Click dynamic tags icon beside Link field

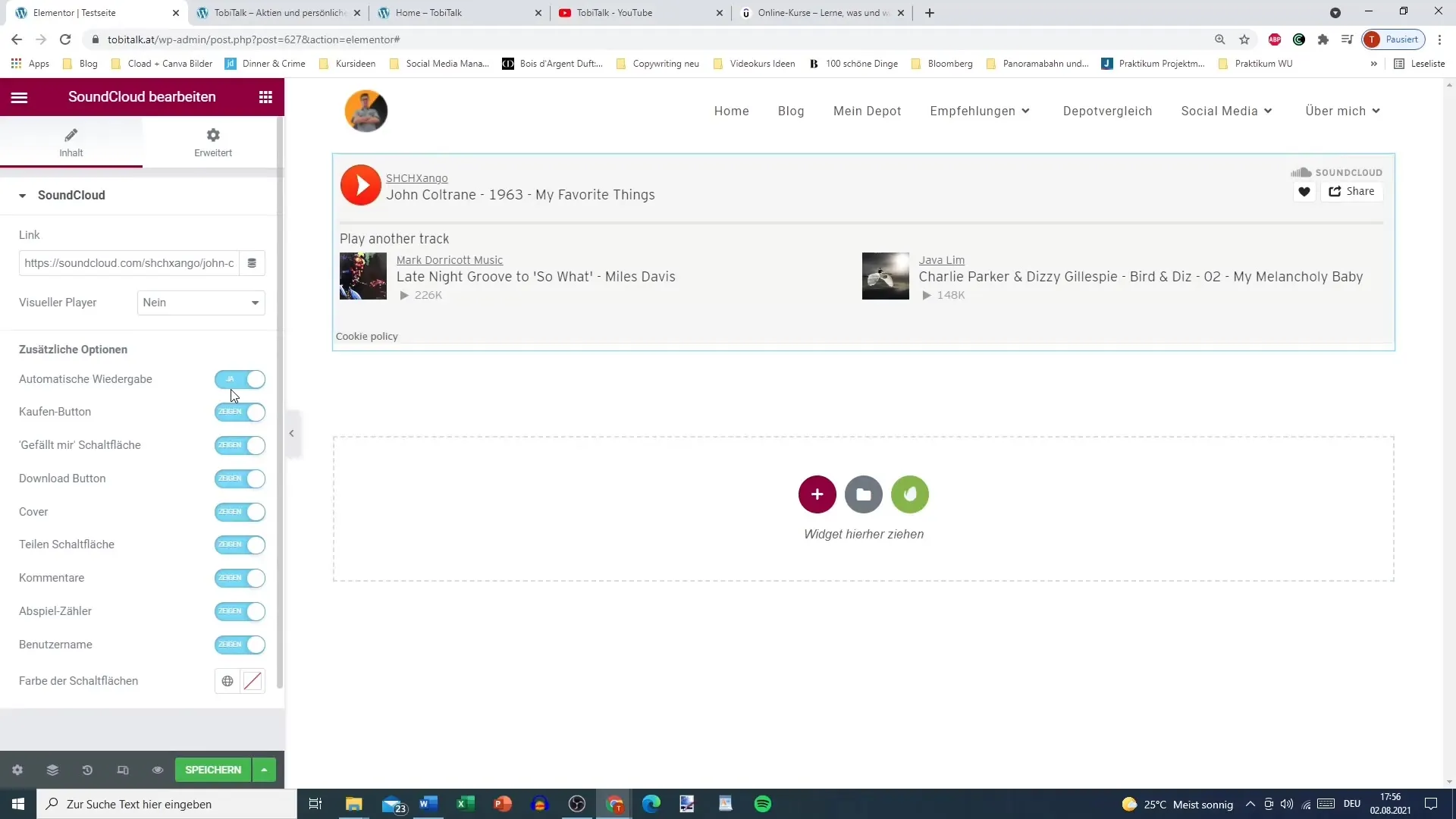[252, 263]
